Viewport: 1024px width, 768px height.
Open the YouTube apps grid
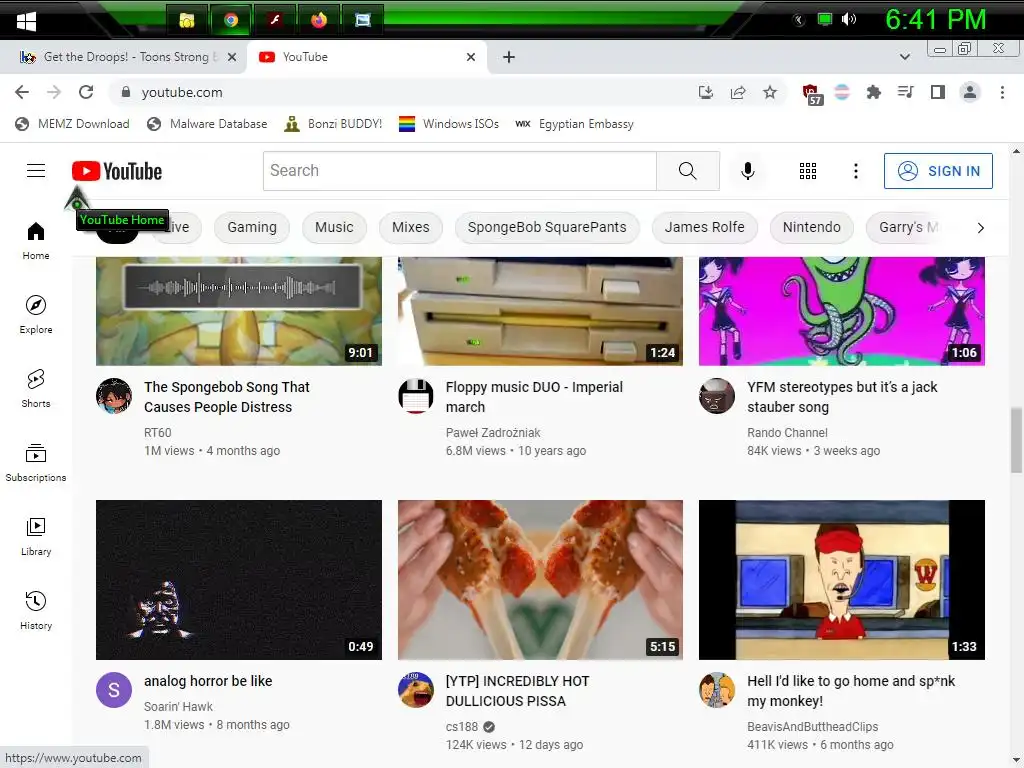tap(808, 171)
